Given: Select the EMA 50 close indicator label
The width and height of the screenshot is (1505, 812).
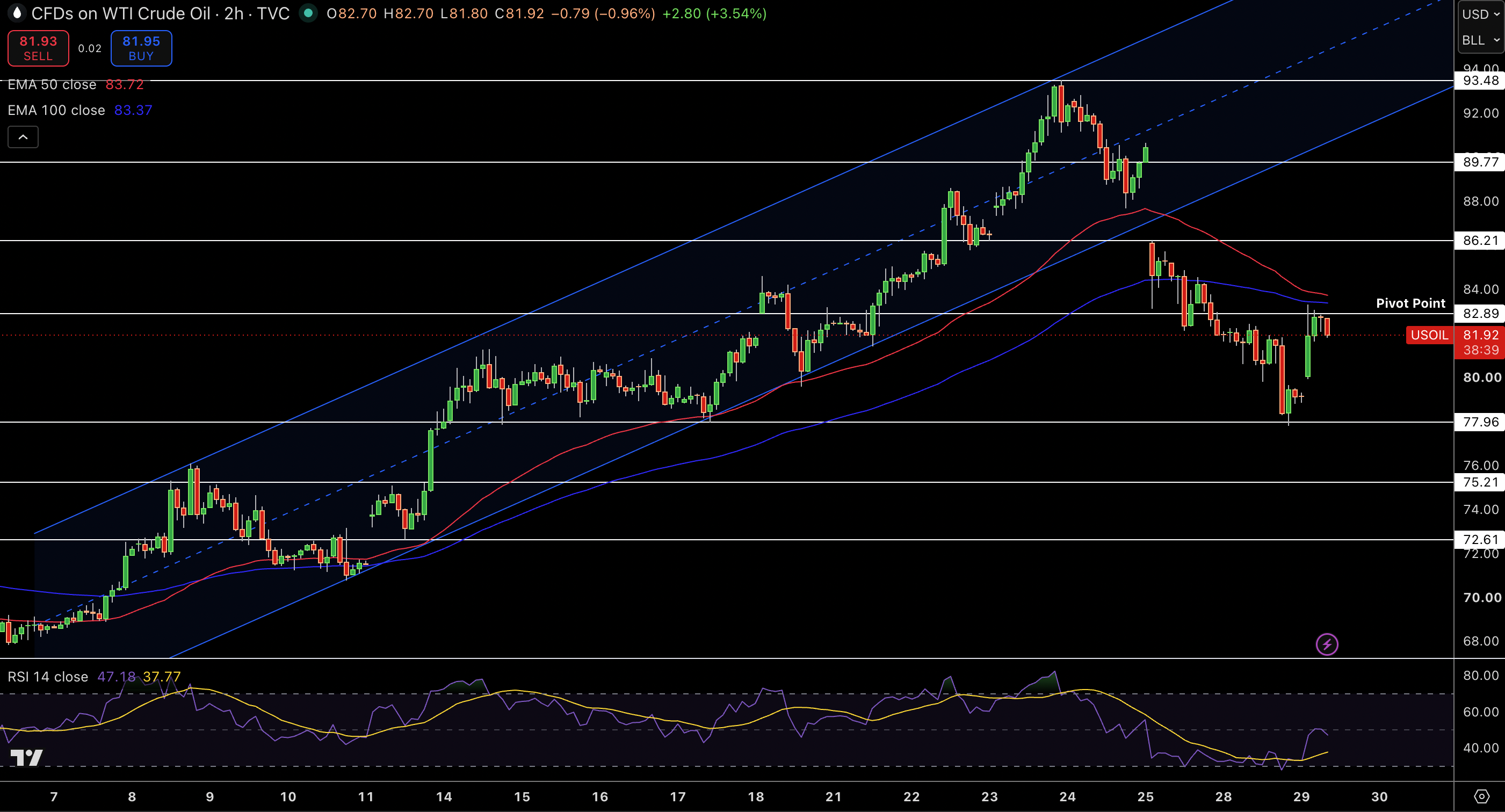Looking at the screenshot, I should point(52,85).
